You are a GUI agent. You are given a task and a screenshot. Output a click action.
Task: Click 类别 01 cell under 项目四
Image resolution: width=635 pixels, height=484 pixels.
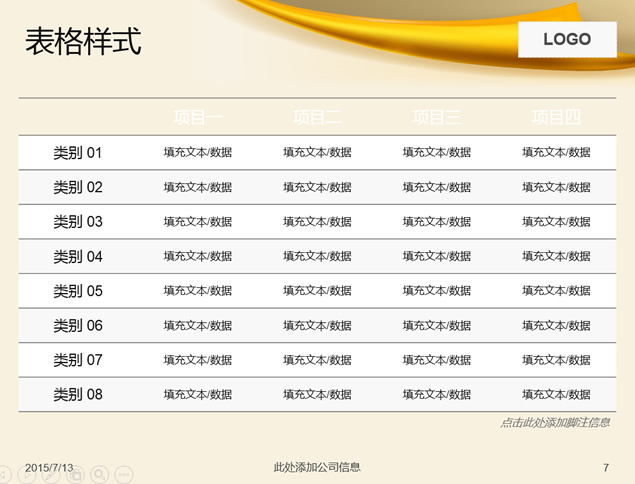(556, 152)
